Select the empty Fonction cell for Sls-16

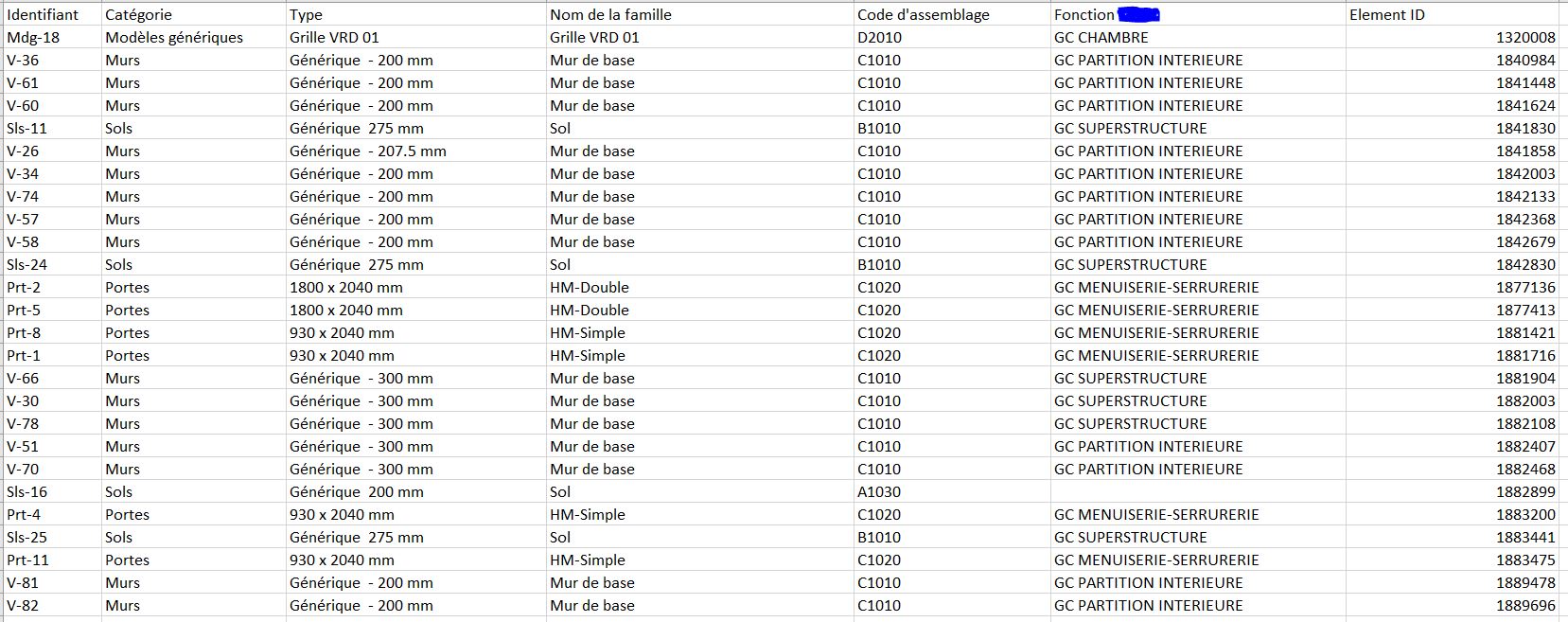1197,491
